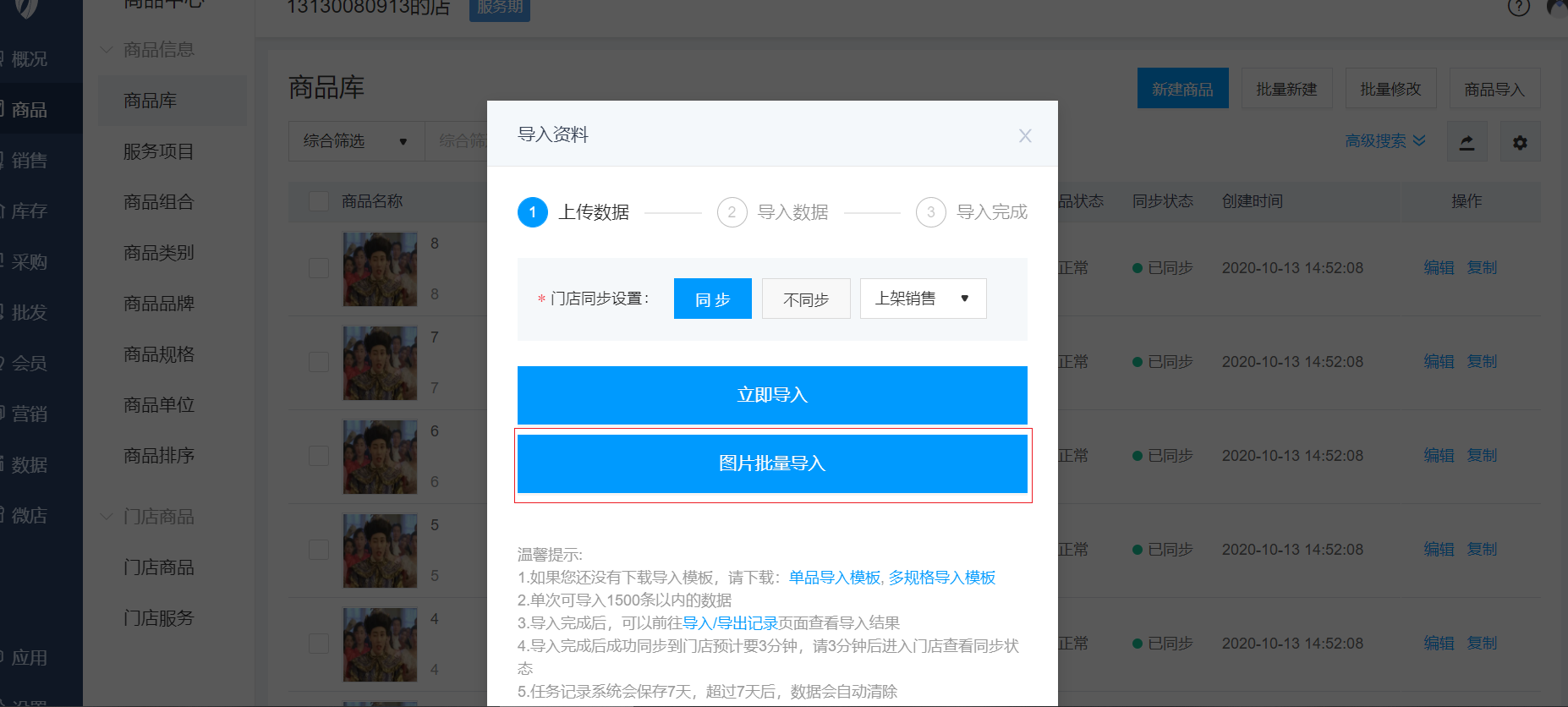Check the checkbox for product row 8
The width and height of the screenshot is (1568, 707).
(319, 269)
